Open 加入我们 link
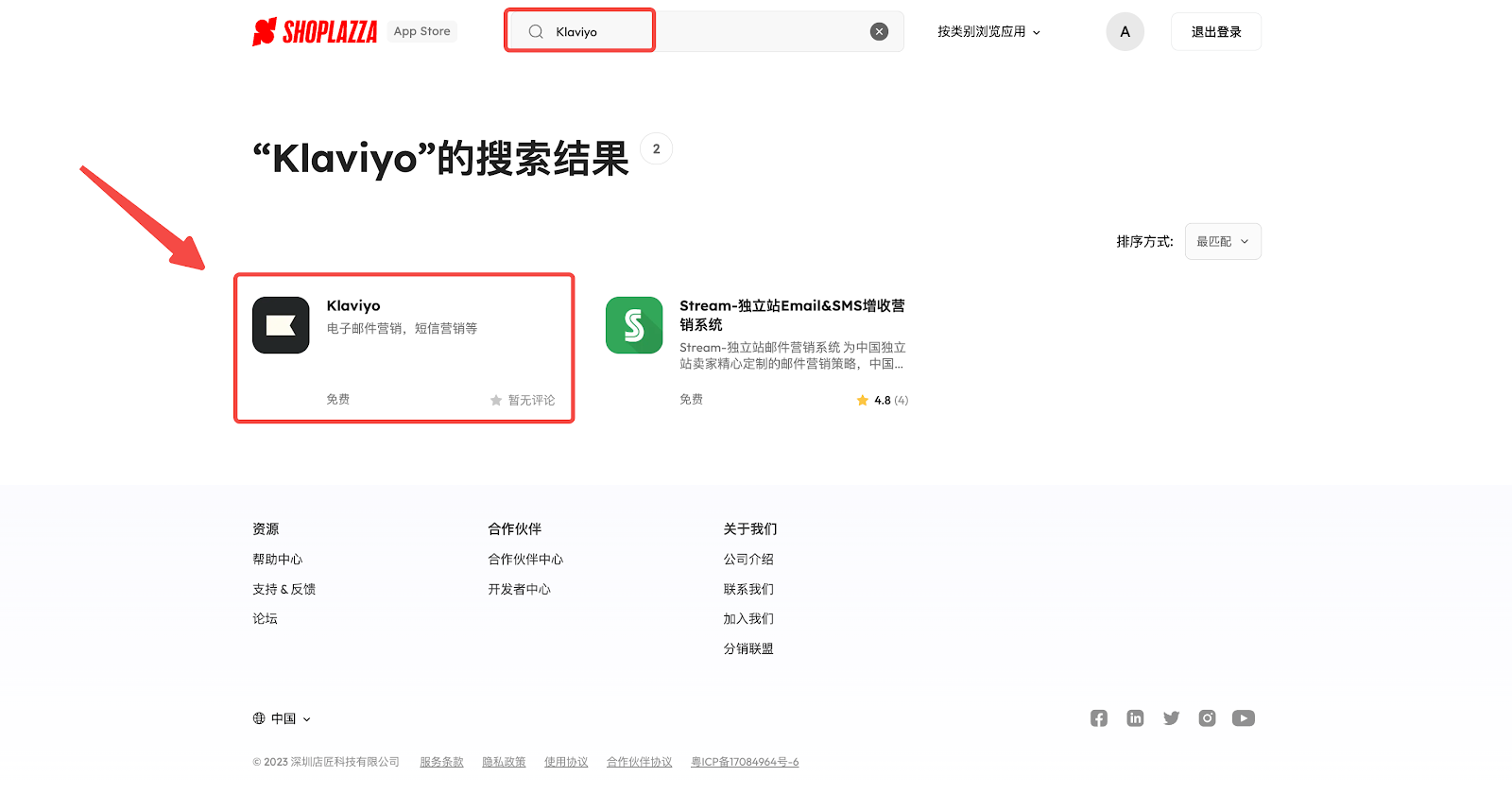 point(748,618)
